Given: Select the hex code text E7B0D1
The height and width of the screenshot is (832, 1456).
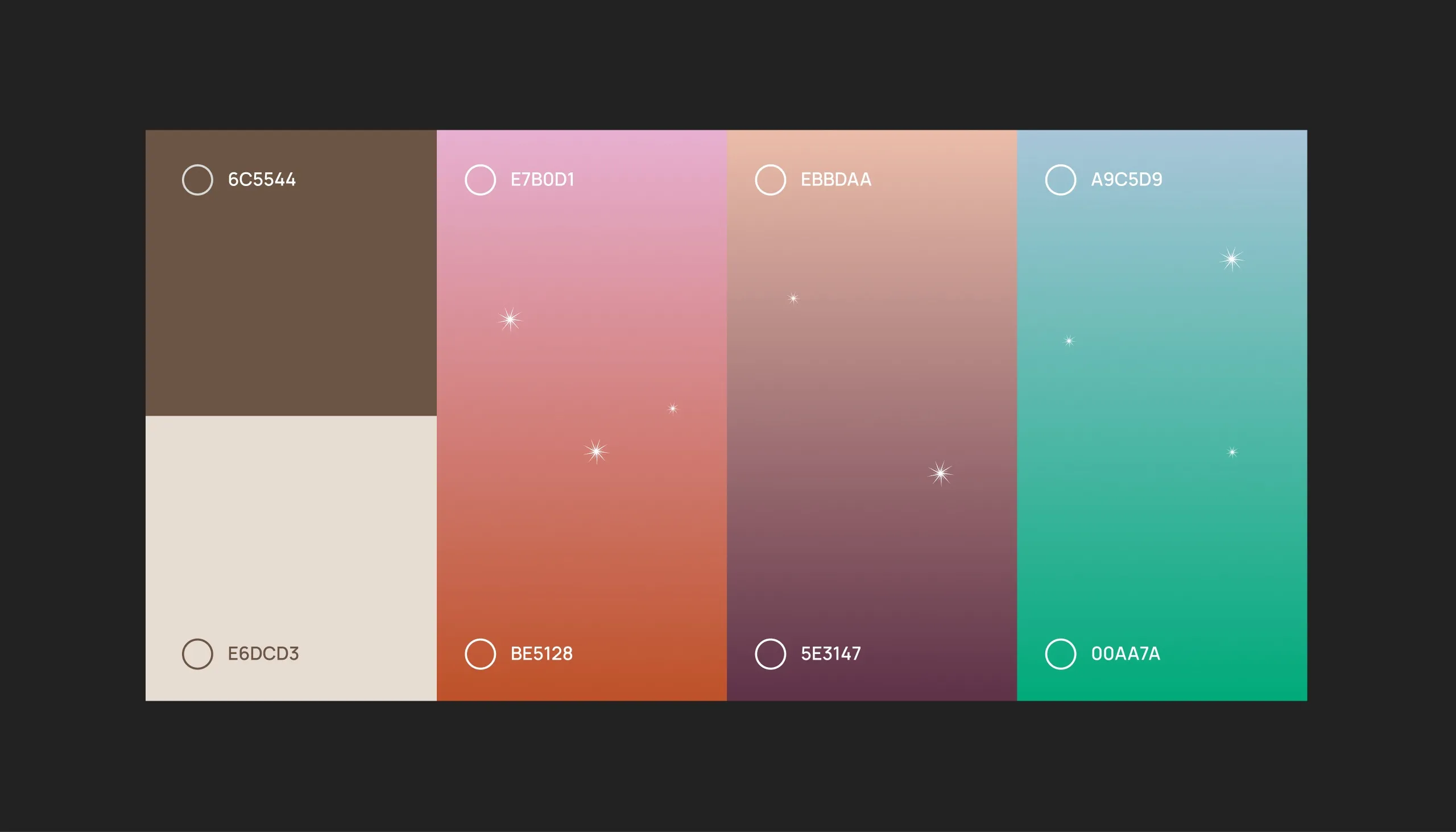Looking at the screenshot, I should pos(542,180).
